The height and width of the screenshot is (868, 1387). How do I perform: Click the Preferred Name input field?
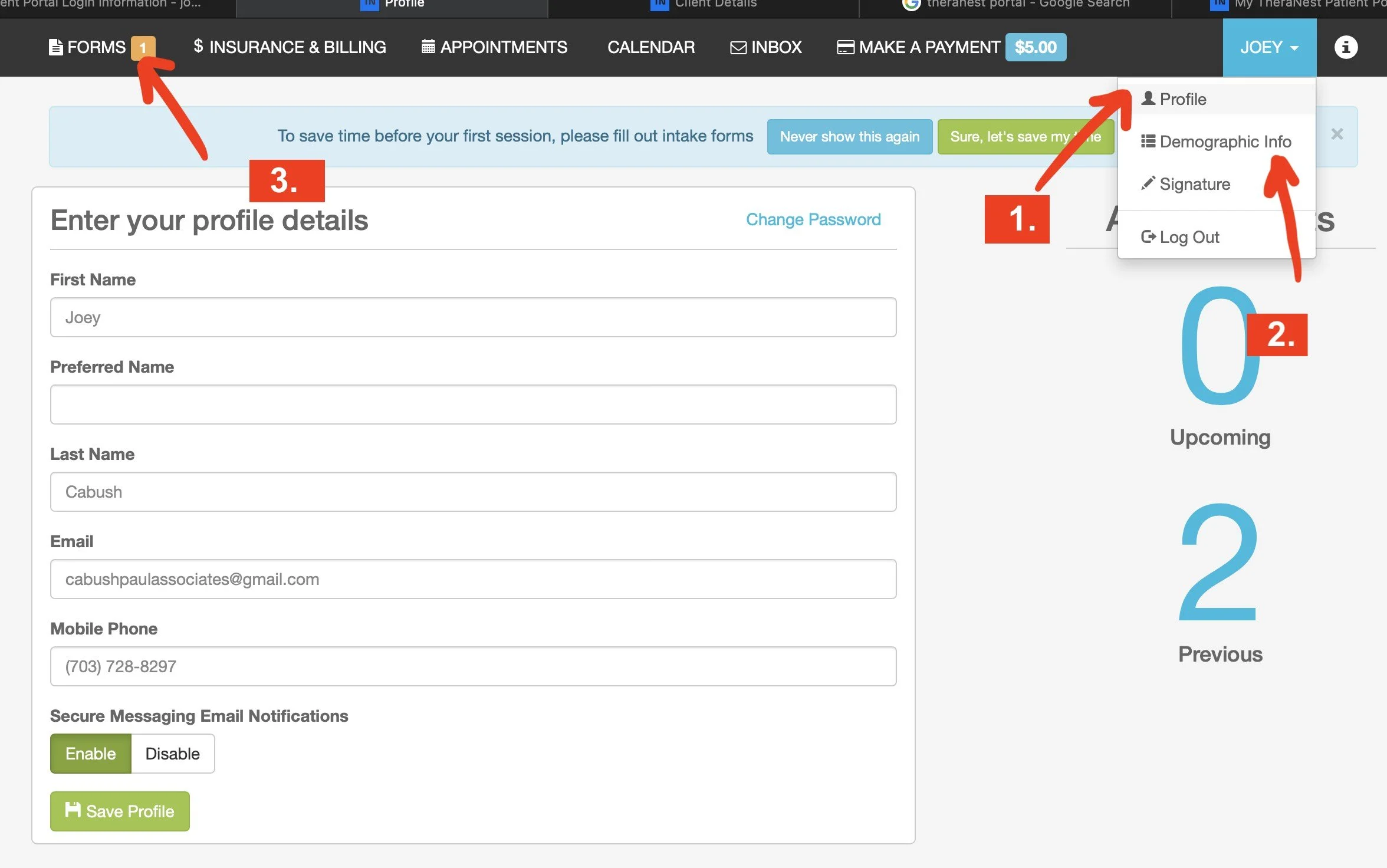tap(473, 405)
